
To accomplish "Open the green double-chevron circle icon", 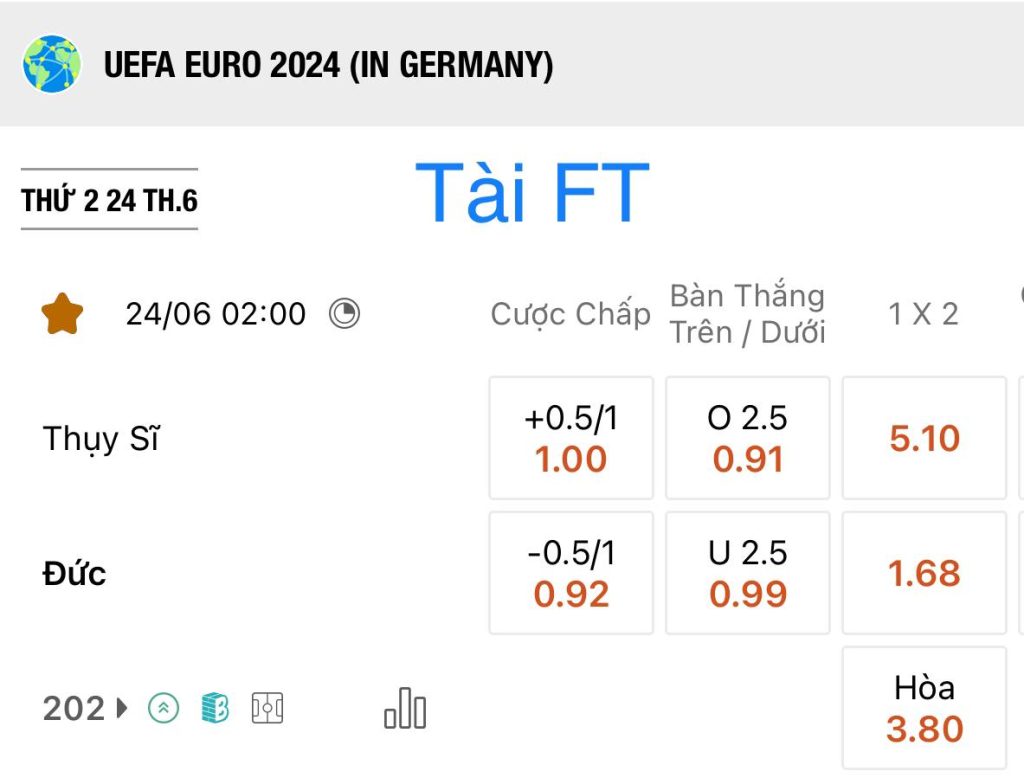I will 163,708.
